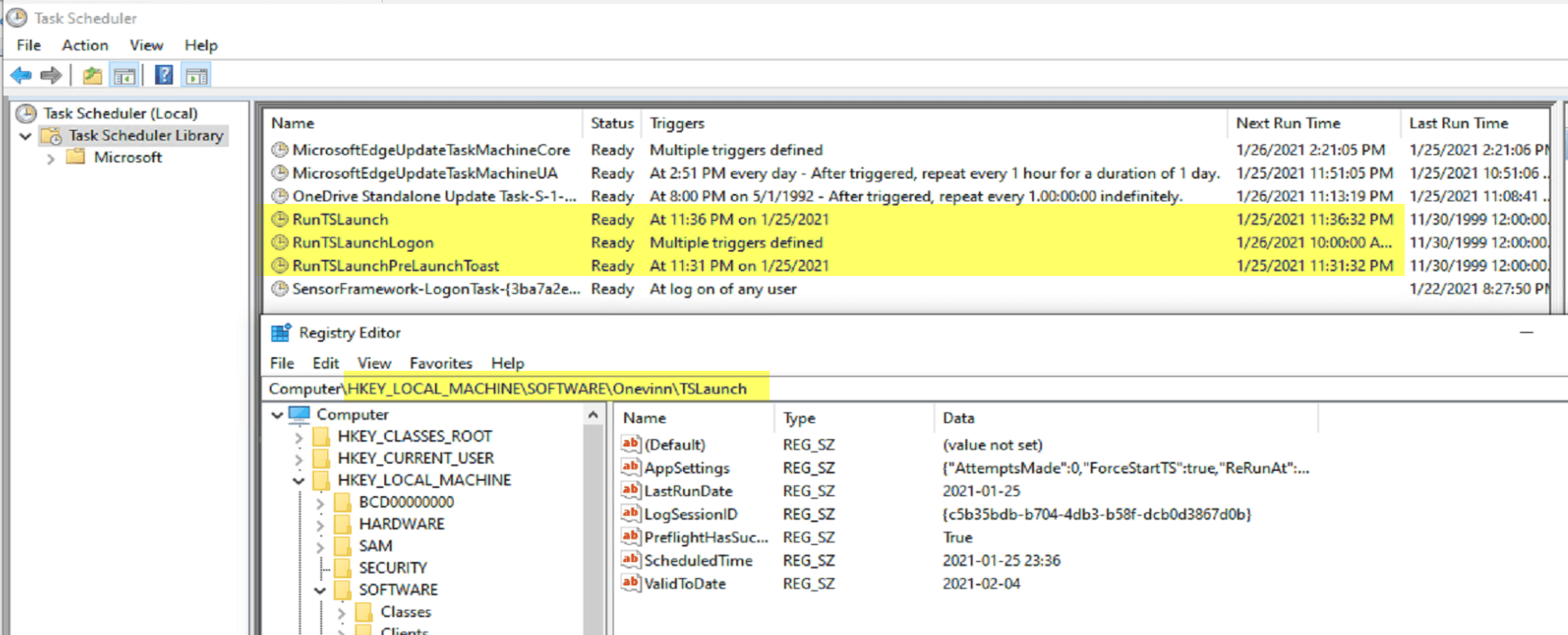
Task: Open the Favorites menu in Registry Editor
Action: [440, 363]
